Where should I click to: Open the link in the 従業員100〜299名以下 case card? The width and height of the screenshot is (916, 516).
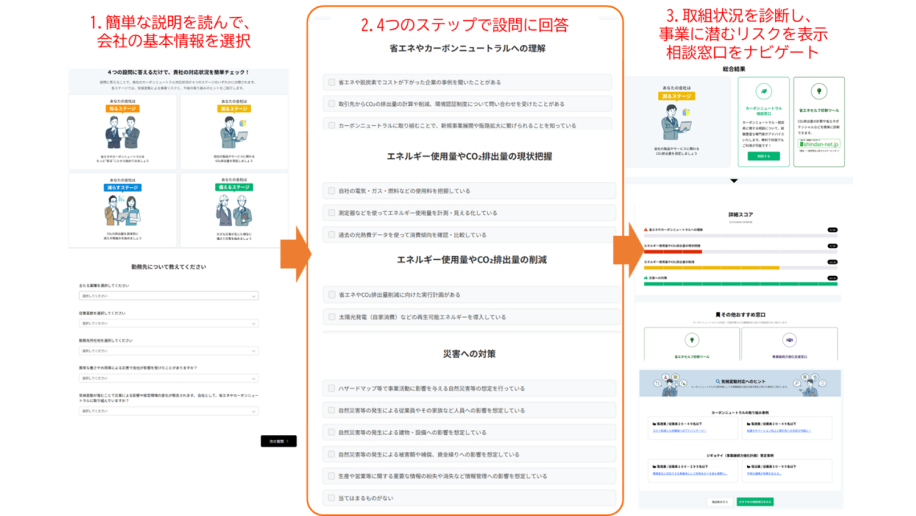pyautogui.click(x=689, y=473)
